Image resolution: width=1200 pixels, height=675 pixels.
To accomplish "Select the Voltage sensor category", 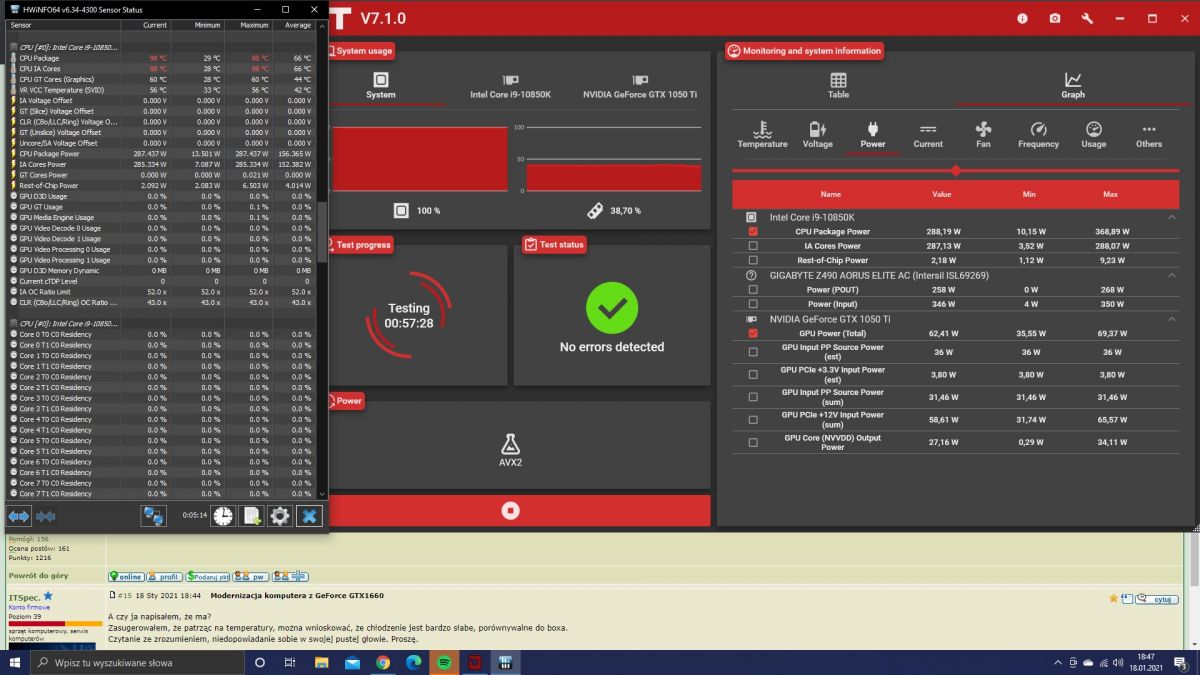I will [817, 135].
